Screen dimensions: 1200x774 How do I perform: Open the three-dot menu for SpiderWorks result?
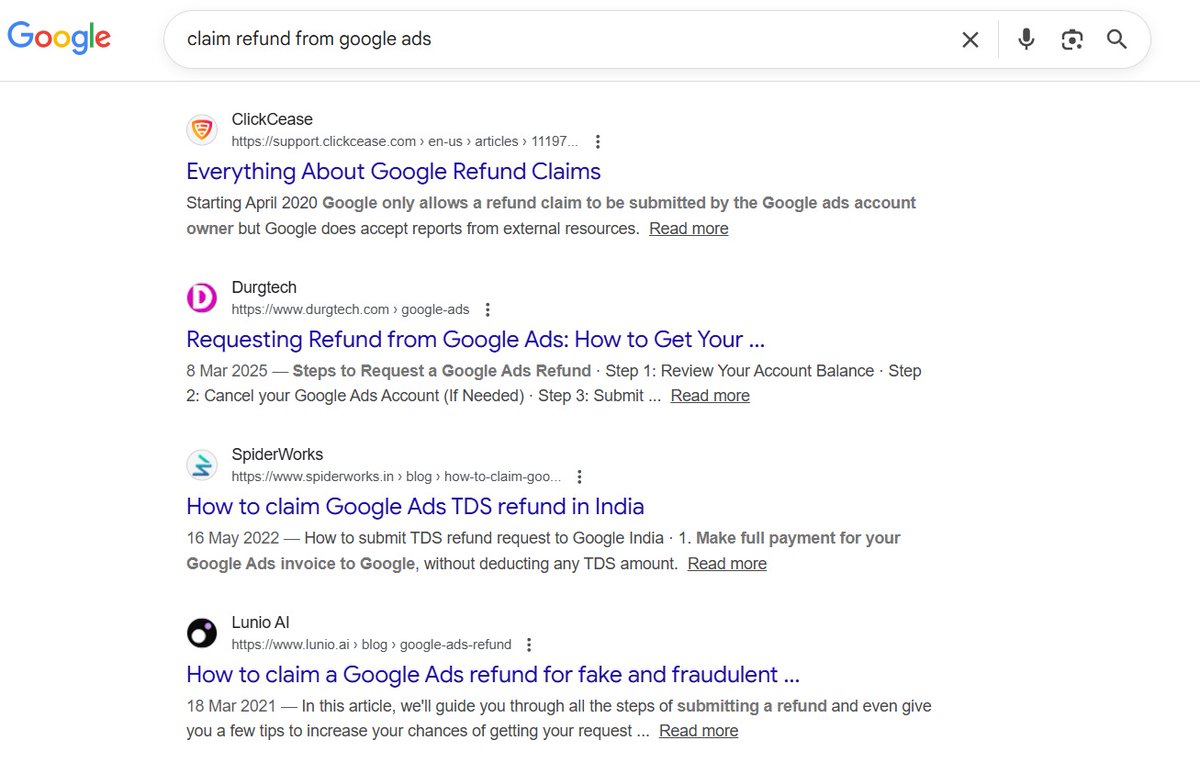[x=579, y=477]
